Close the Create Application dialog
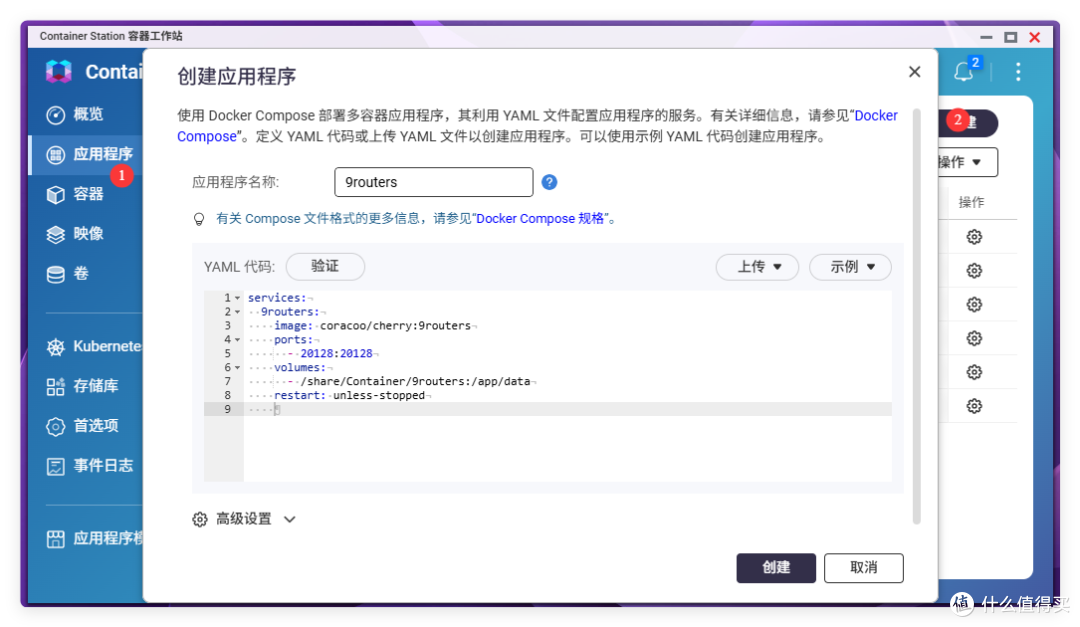 [x=915, y=72]
